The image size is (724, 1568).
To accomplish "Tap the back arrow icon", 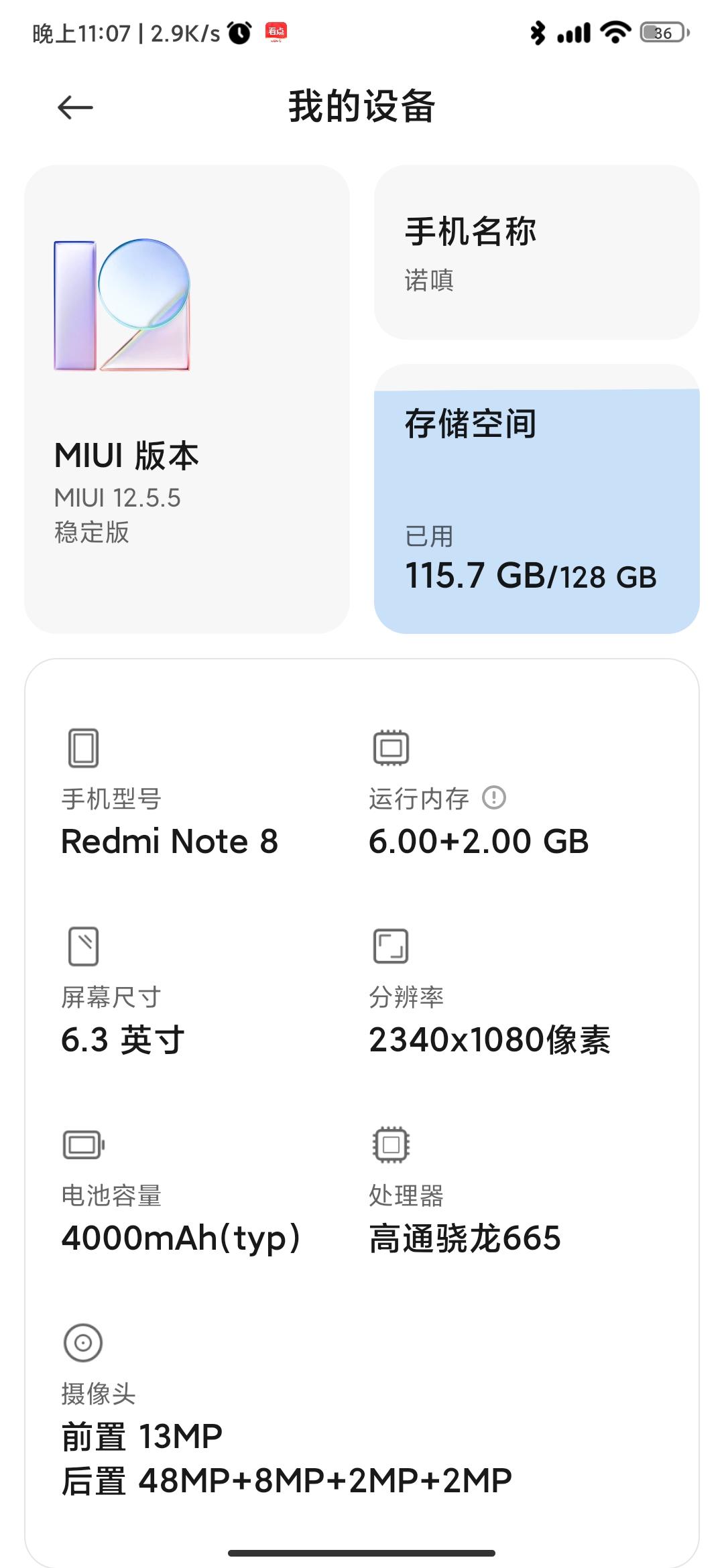I will tap(75, 107).
